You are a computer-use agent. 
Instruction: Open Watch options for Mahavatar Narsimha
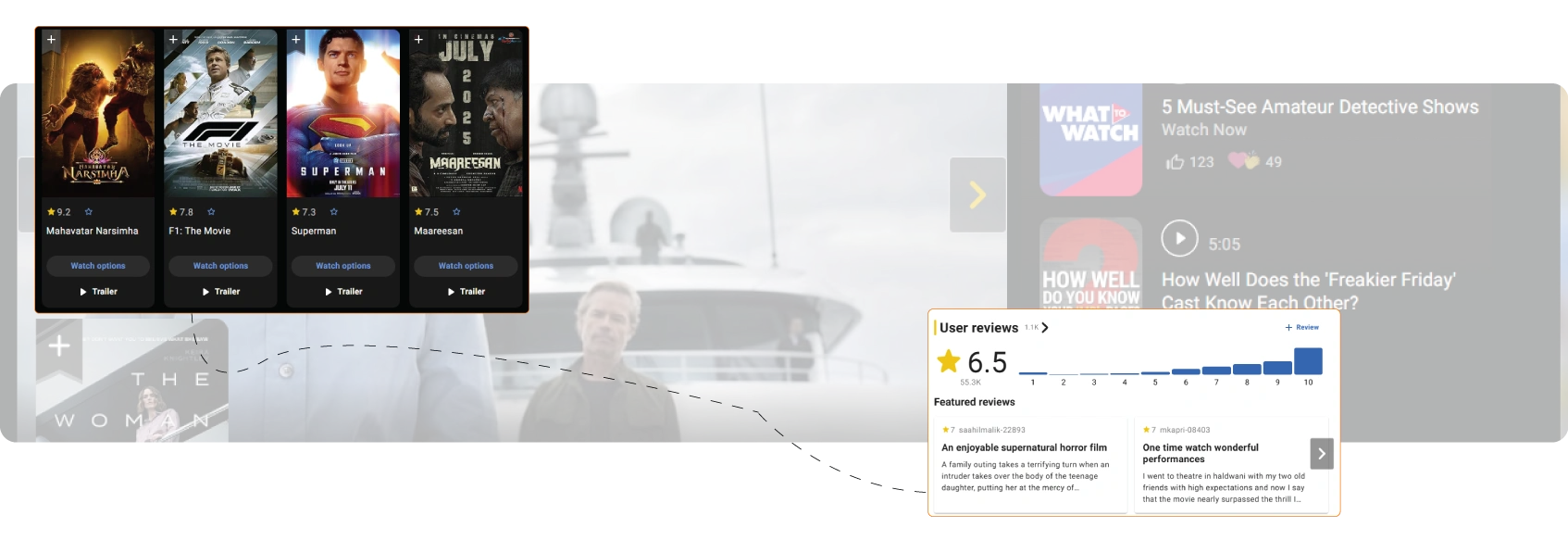(98, 266)
